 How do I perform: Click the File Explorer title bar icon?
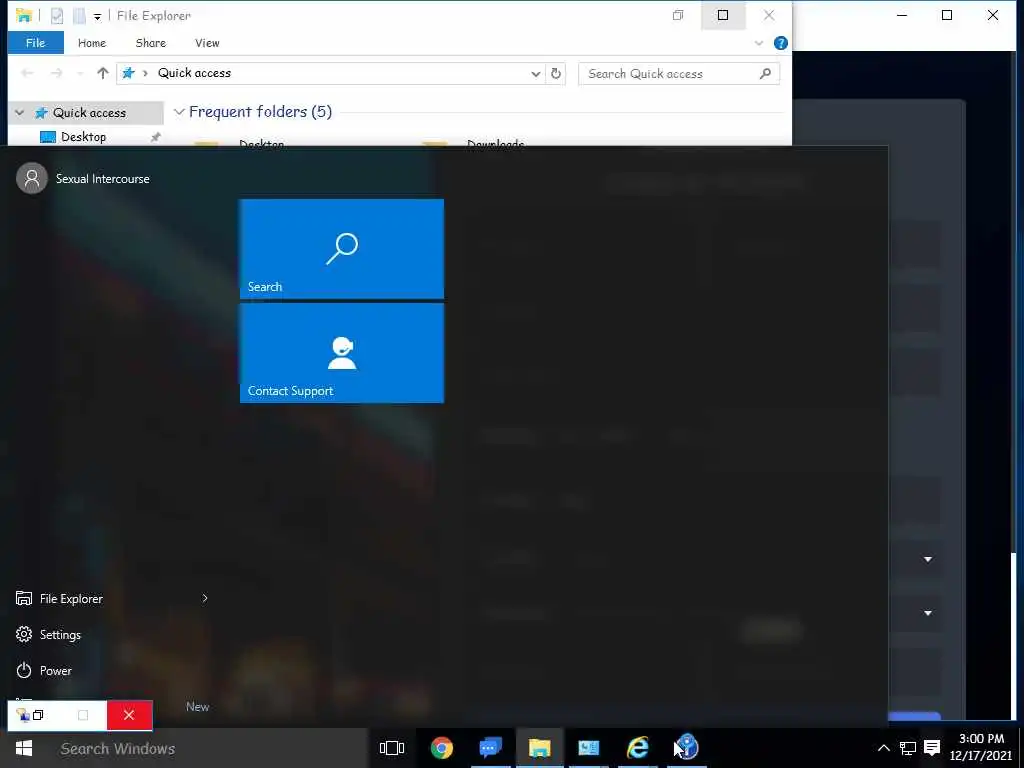(24, 15)
